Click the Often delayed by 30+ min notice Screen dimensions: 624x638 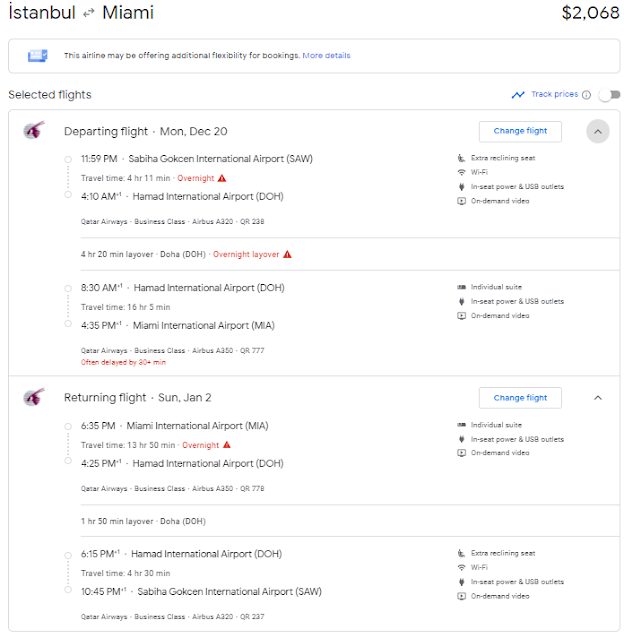point(123,362)
